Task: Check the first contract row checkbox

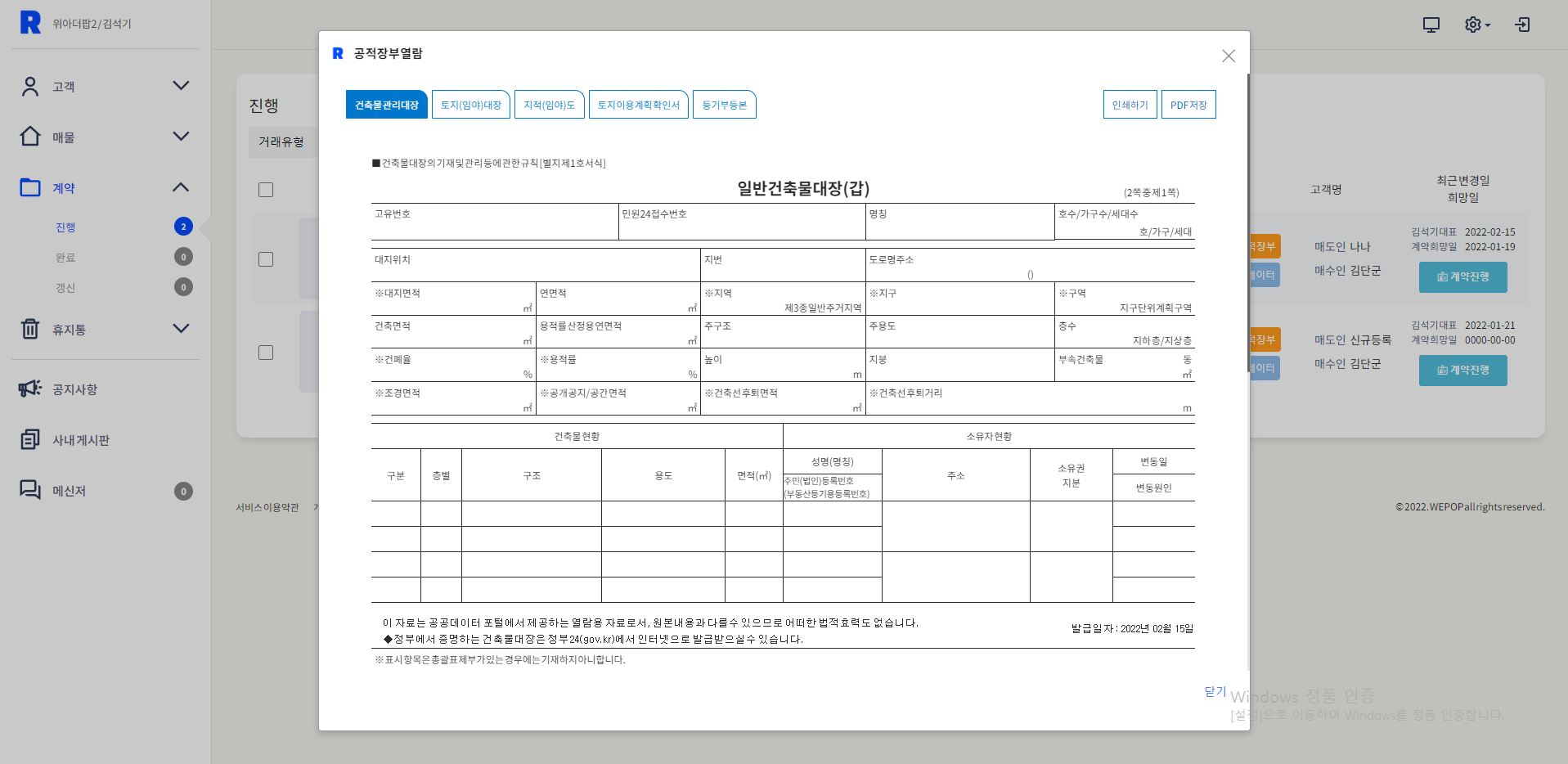Action: [x=266, y=259]
